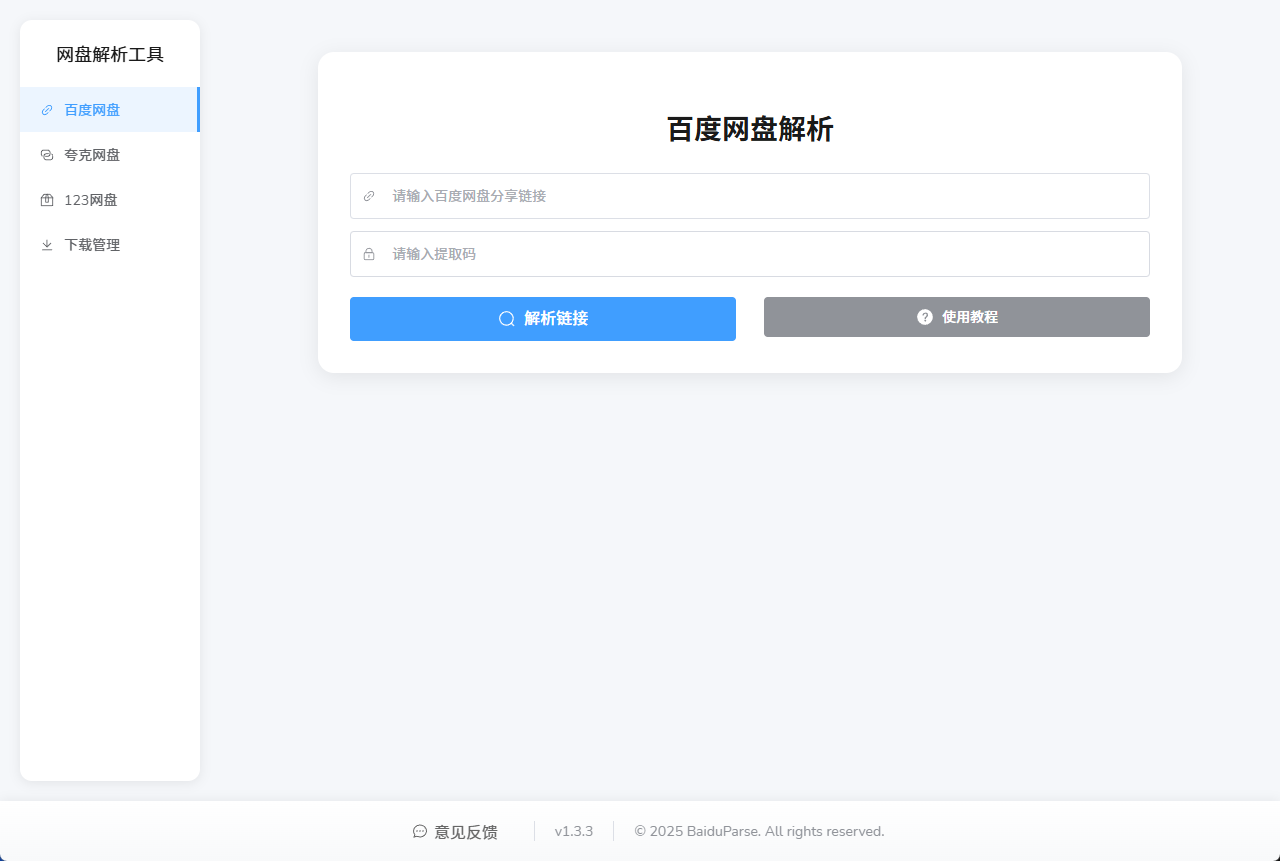Click the box icon beside 123网盘
This screenshot has width=1280, height=861.
pyautogui.click(x=47, y=200)
